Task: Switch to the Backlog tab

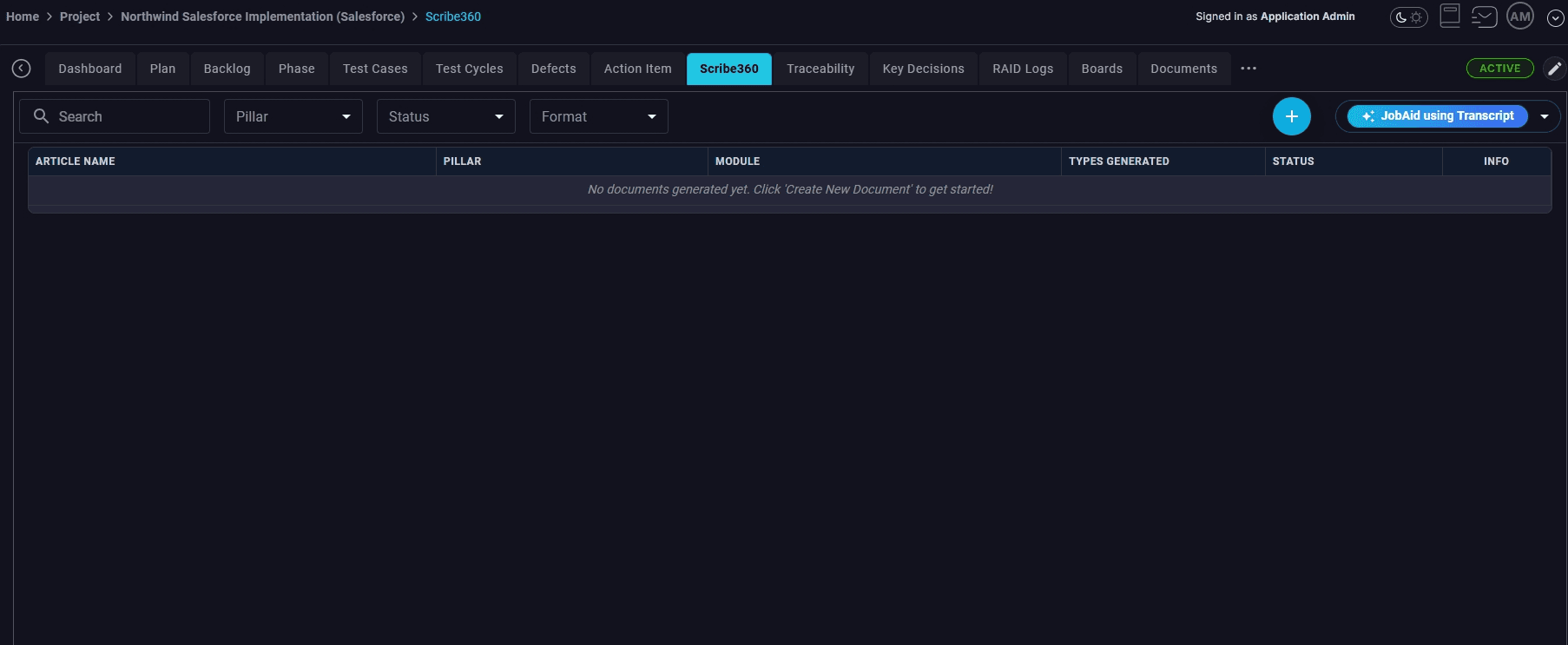Action: (227, 69)
